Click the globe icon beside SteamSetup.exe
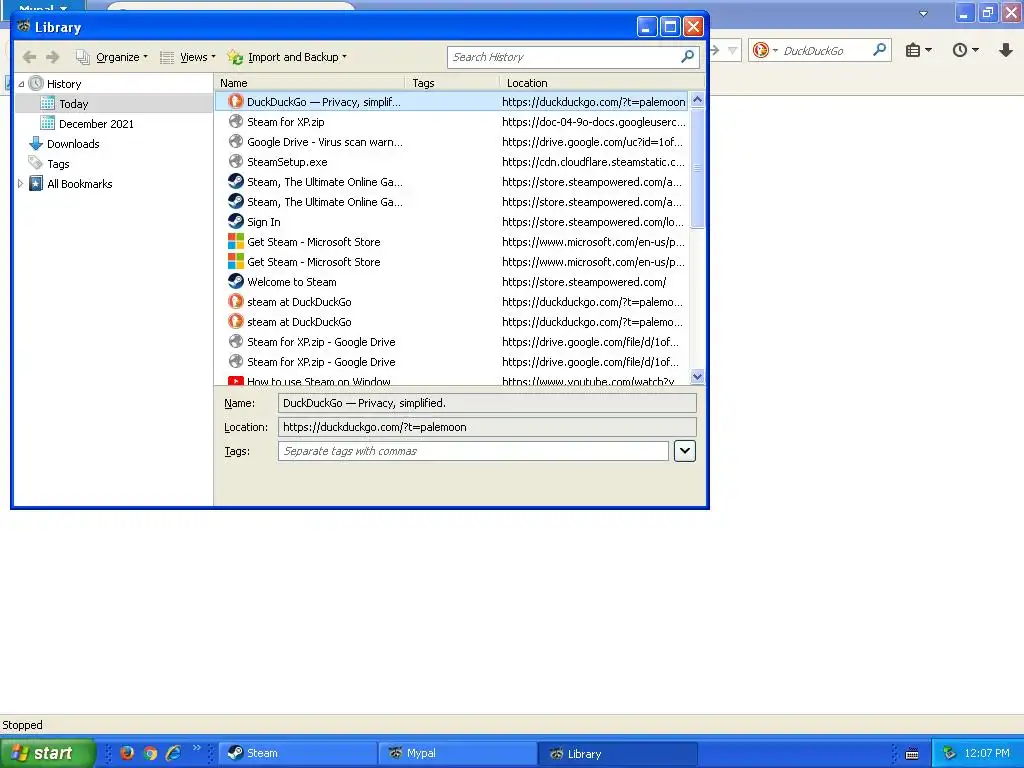The height and width of the screenshot is (768, 1024). [236, 161]
